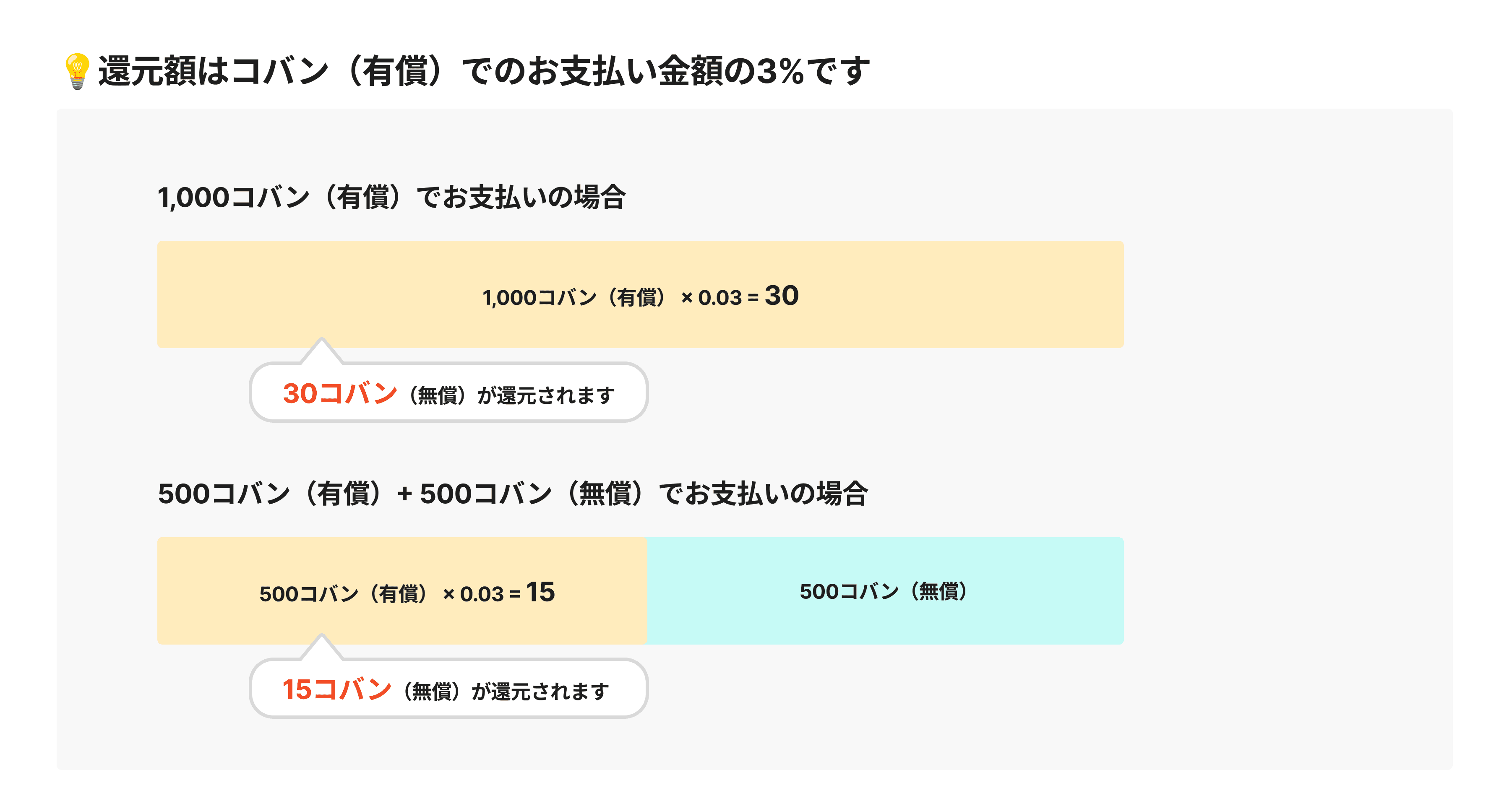Click the pointer triangle of the 15コバン bubble
This screenshot has height=801, width=1512.
[321, 647]
